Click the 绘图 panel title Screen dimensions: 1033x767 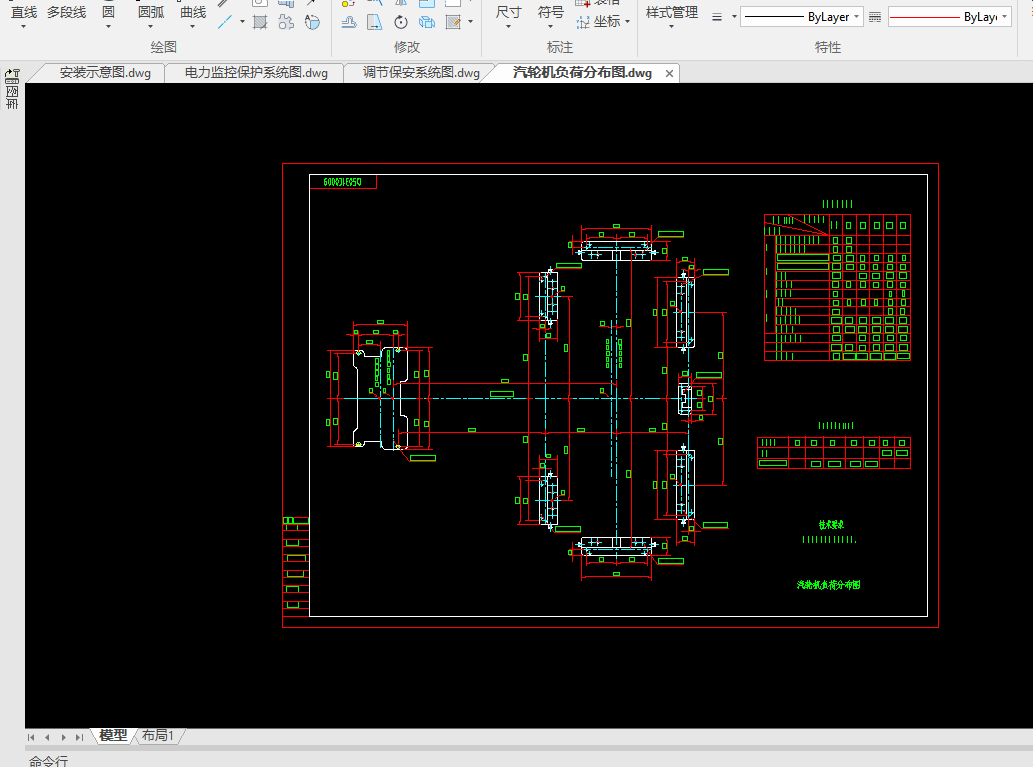tap(163, 47)
